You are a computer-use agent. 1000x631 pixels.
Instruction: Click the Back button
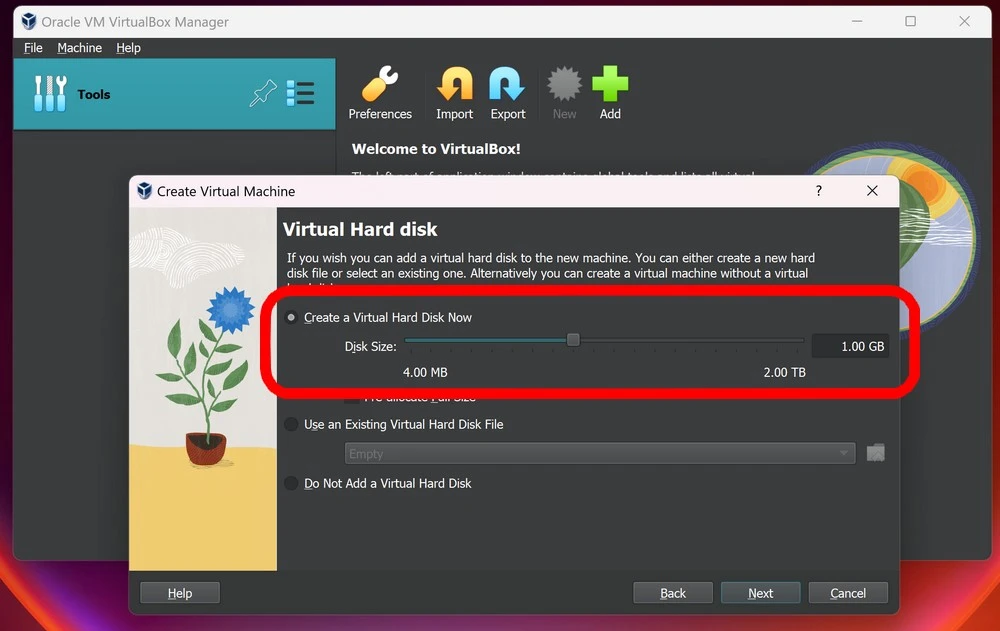pyautogui.click(x=673, y=593)
